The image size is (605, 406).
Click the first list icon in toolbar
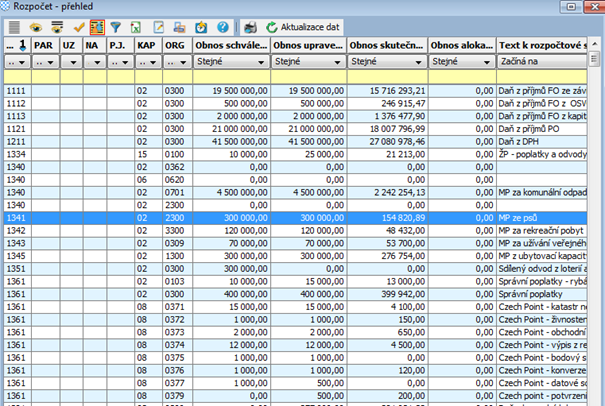[x=14, y=28]
